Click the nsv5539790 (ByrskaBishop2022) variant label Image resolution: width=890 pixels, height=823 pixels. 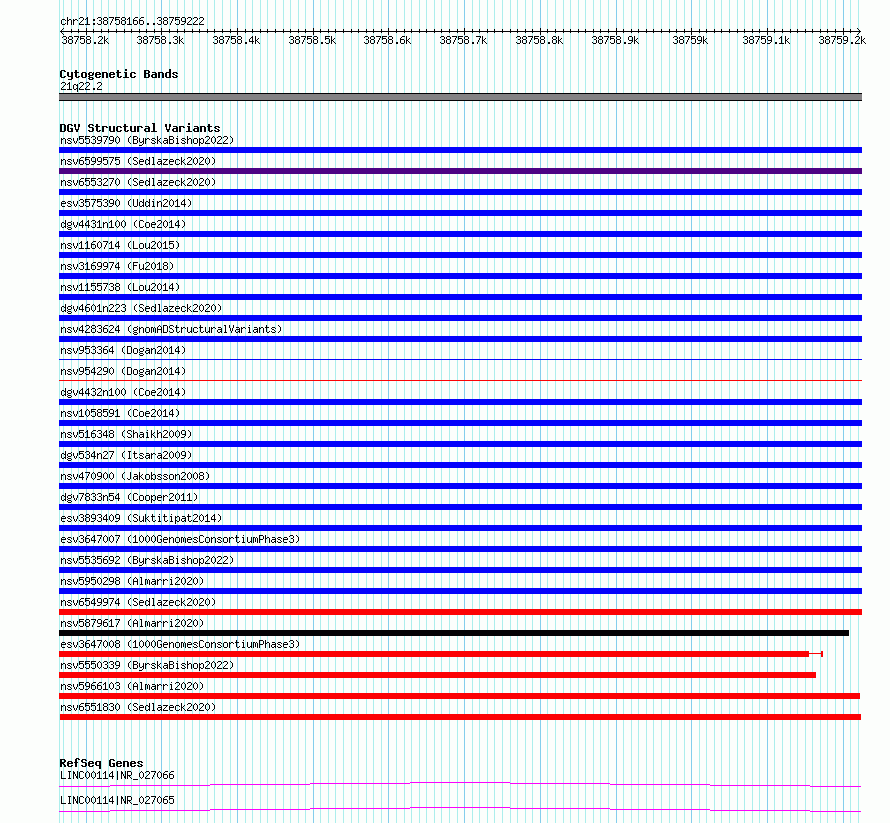(x=147, y=140)
